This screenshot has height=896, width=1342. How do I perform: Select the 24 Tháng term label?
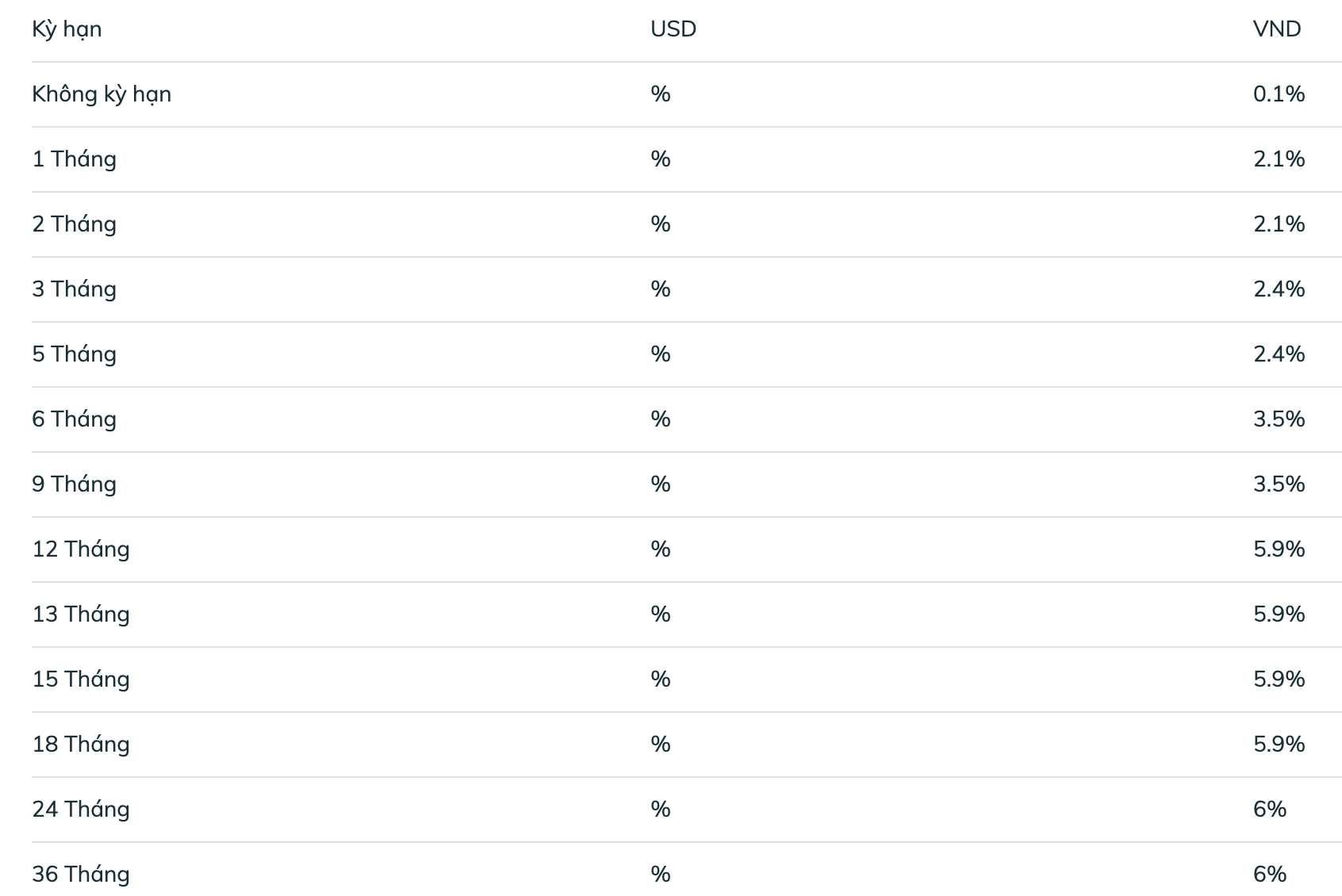coord(81,810)
